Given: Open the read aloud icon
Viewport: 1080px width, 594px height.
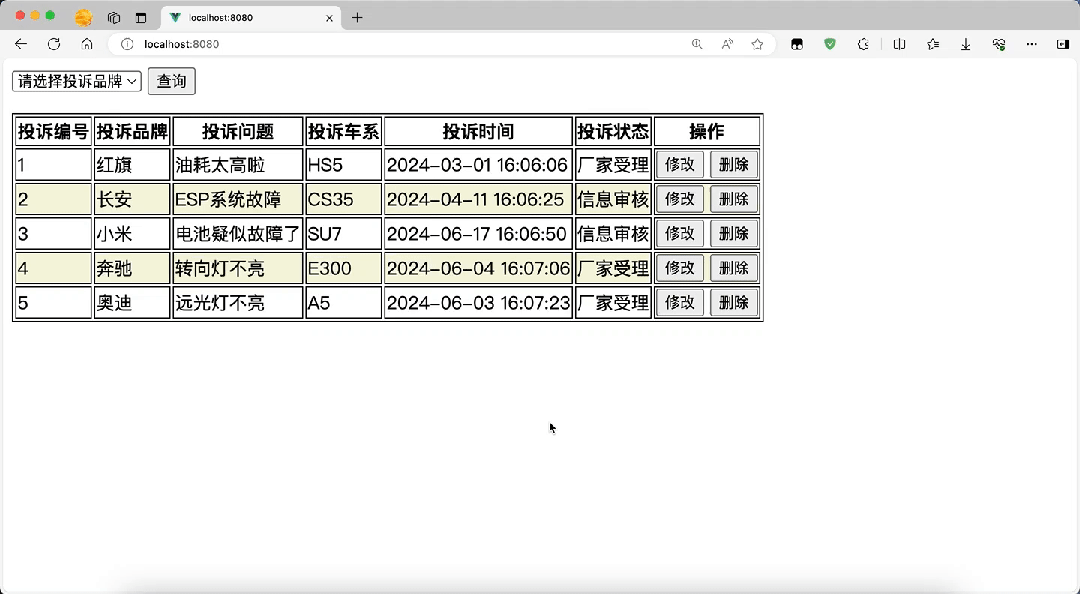Looking at the screenshot, I should tap(727, 44).
